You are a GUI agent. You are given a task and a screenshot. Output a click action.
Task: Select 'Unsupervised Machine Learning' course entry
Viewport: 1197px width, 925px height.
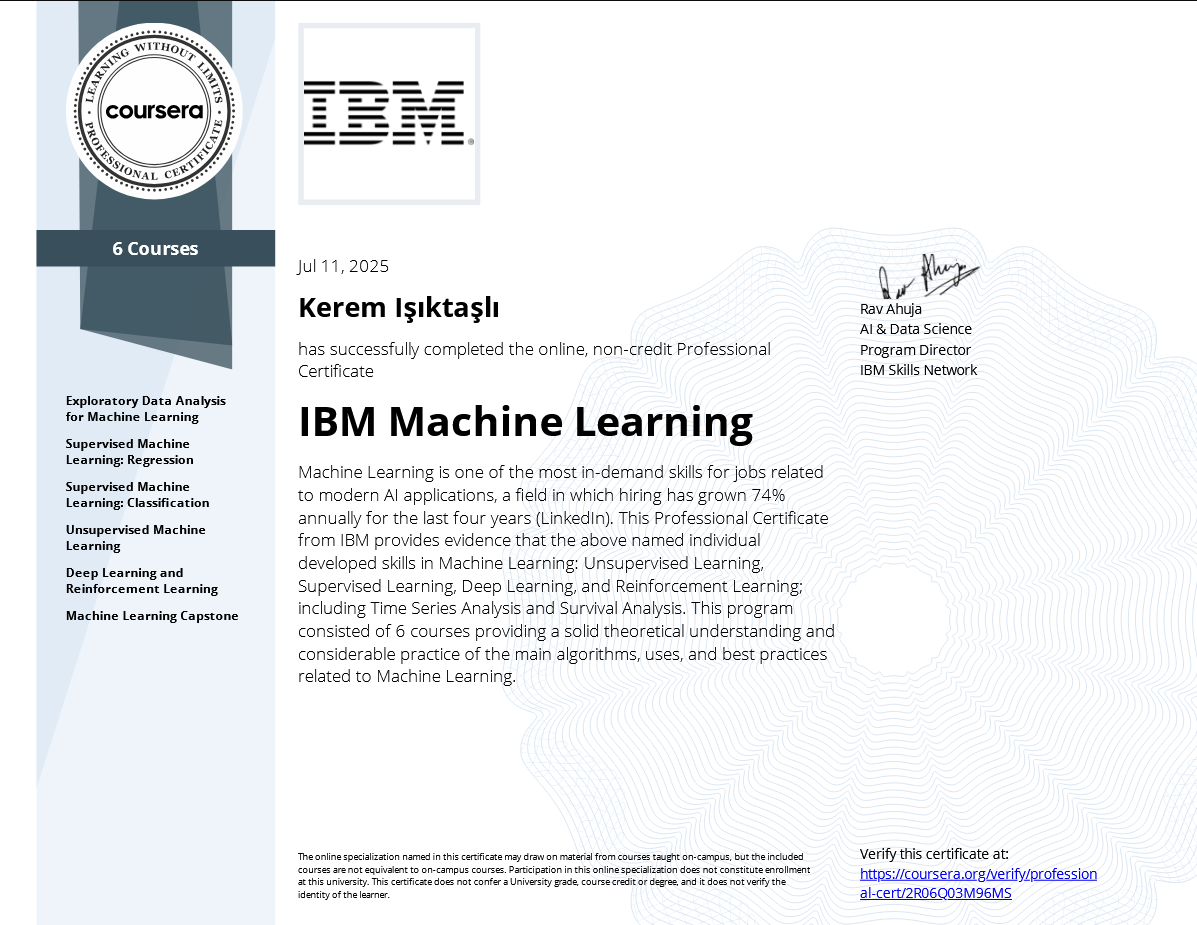(x=136, y=537)
